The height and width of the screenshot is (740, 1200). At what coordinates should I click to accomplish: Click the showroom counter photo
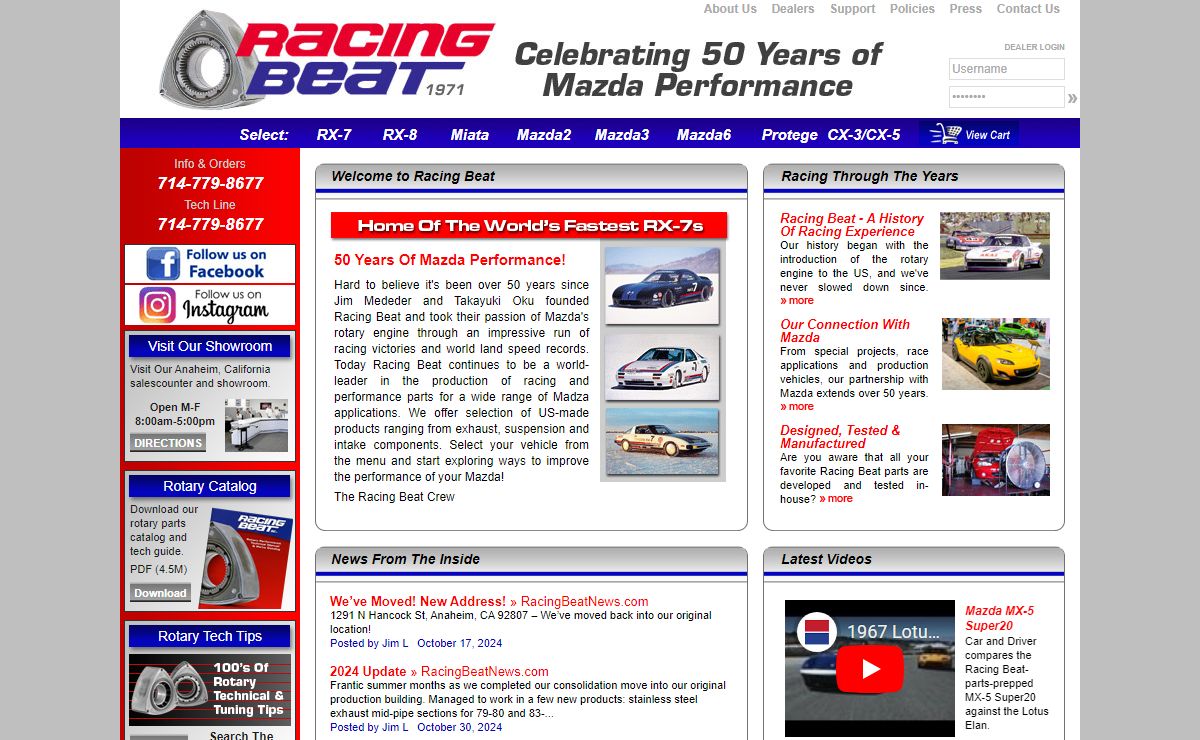[x=256, y=425]
